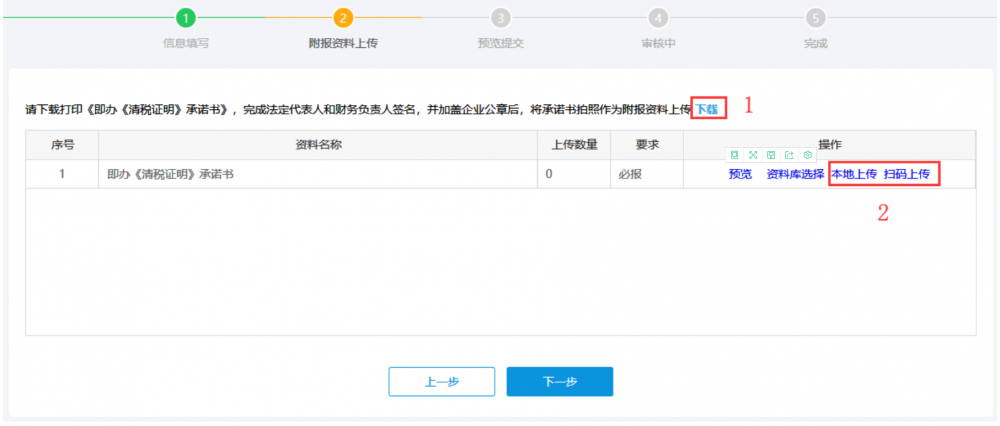Click step 3 circle 预览提交

501,18
